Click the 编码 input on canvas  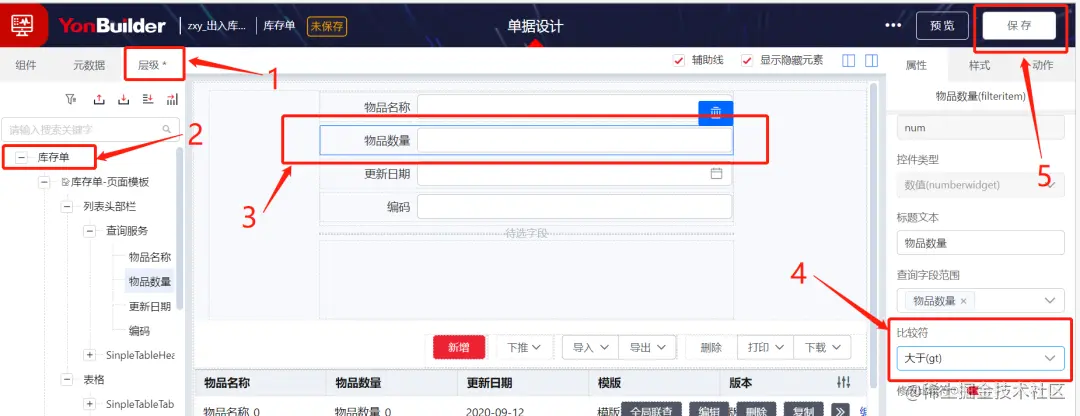pos(574,207)
